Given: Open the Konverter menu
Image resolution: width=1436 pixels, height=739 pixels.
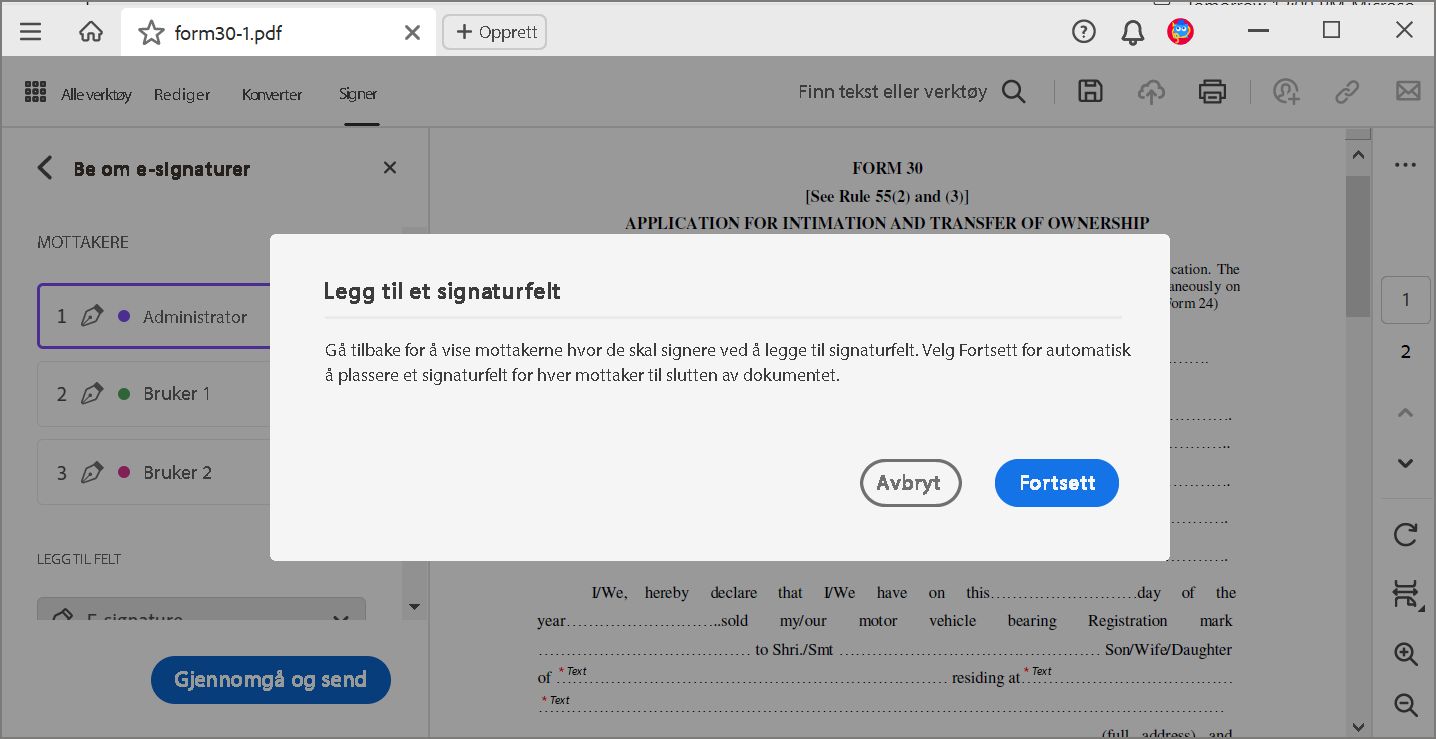Looking at the screenshot, I should tap(271, 94).
